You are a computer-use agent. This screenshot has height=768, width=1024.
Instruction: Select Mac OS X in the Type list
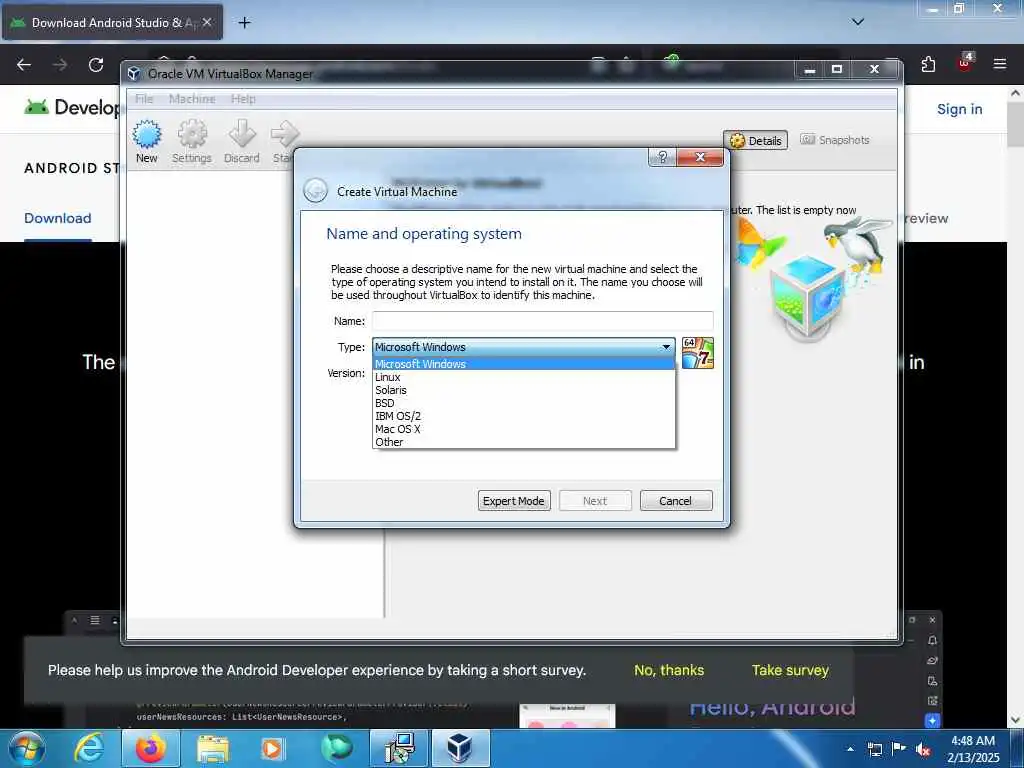click(x=524, y=429)
